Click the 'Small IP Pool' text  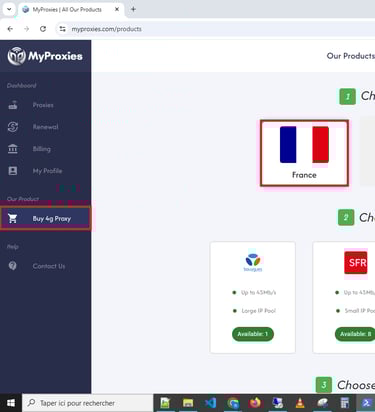(x=360, y=311)
